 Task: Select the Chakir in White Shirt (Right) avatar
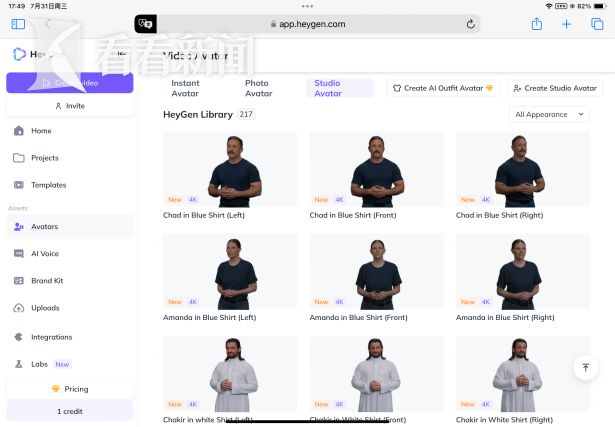tap(522, 374)
